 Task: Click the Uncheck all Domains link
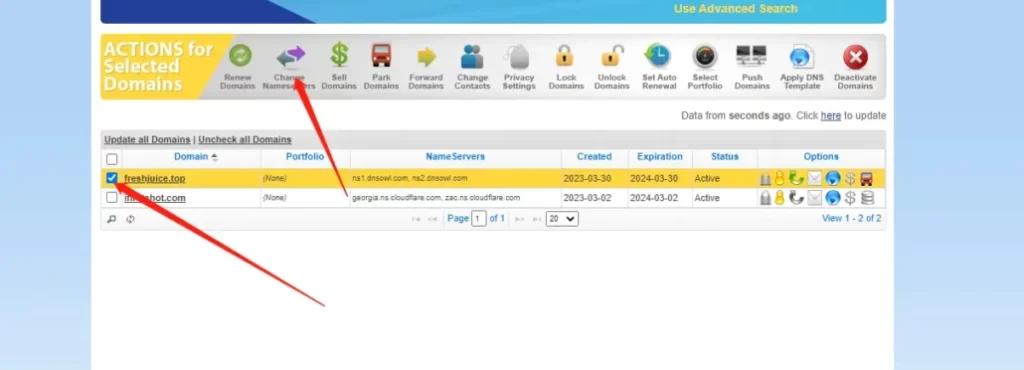tap(245, 140)
